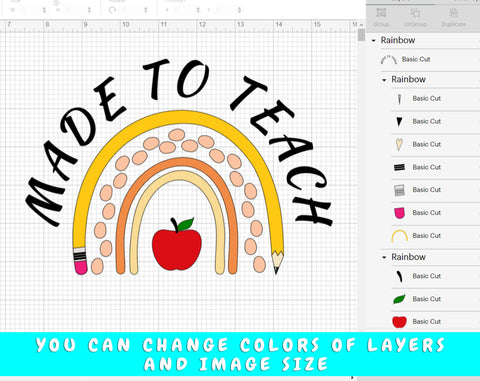Image resolution: width=480 pixels, height=381 pixels.
Task: Select the red apple layer
Action: coord(435,322)
